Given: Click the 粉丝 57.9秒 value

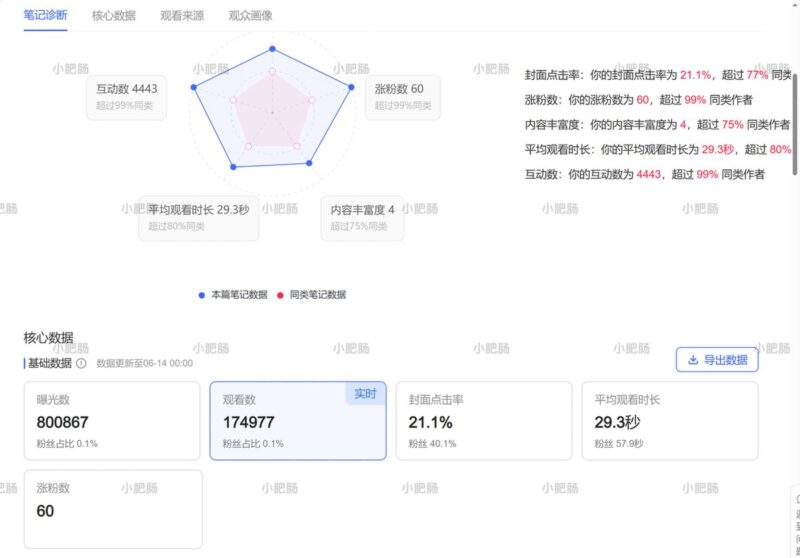Looking at the screenshot, I should [618, 444].
